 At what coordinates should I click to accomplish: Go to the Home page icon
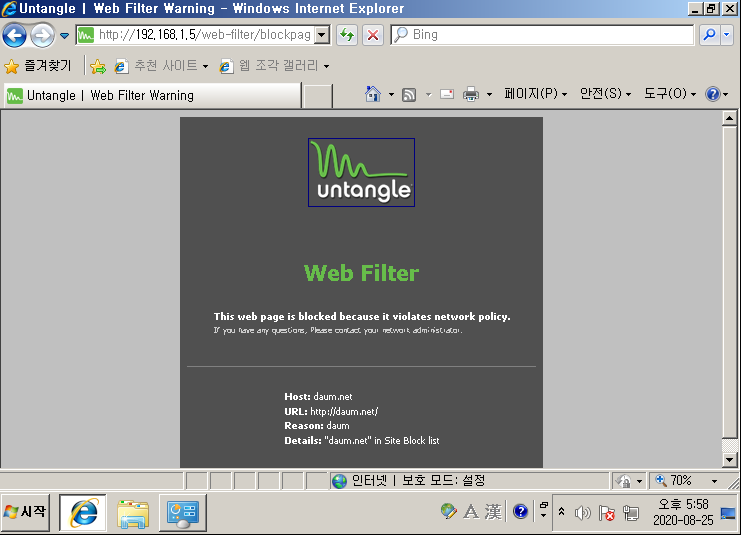(373, 94)
